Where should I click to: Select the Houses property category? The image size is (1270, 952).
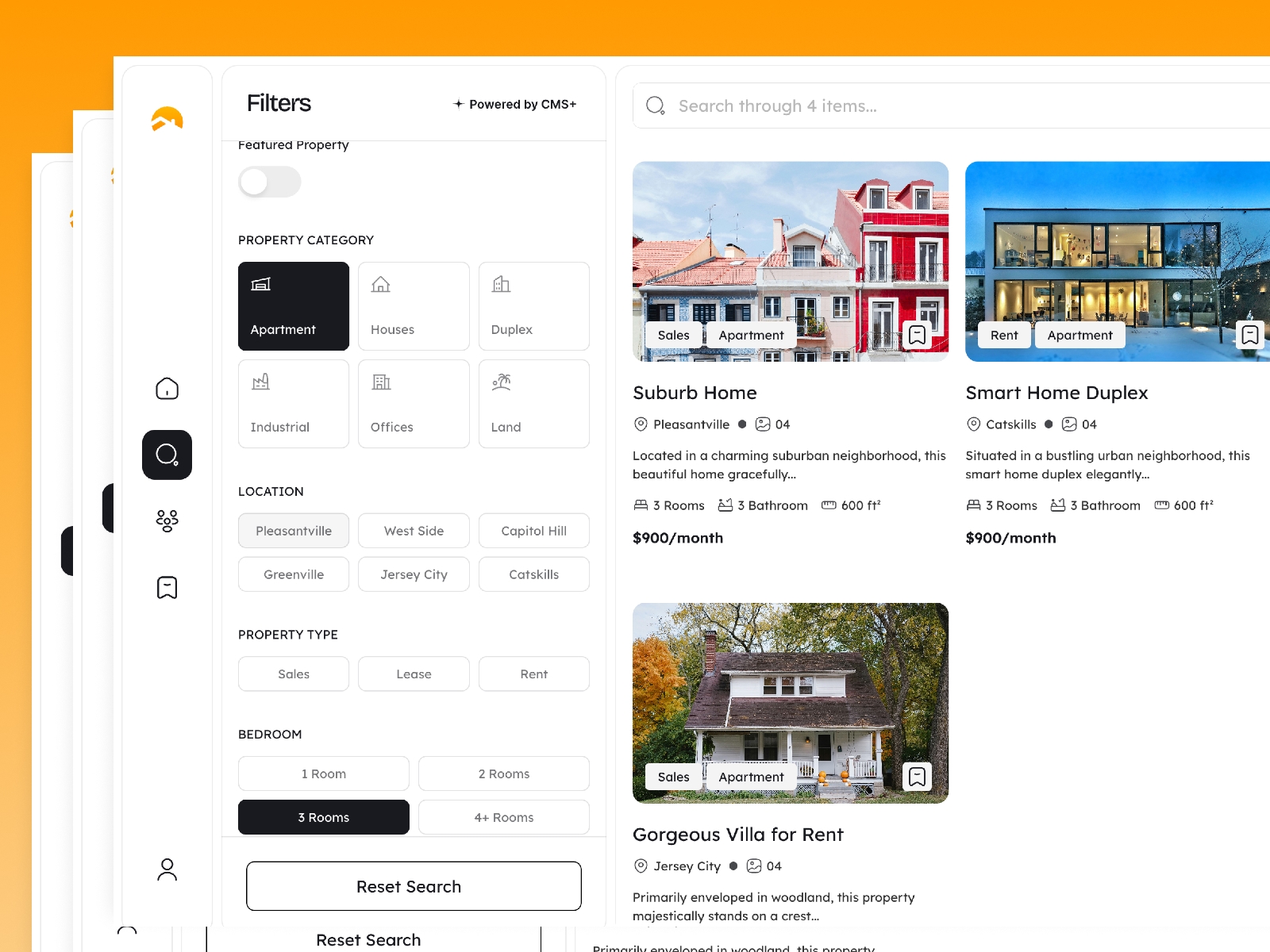[x=414, y=306]
